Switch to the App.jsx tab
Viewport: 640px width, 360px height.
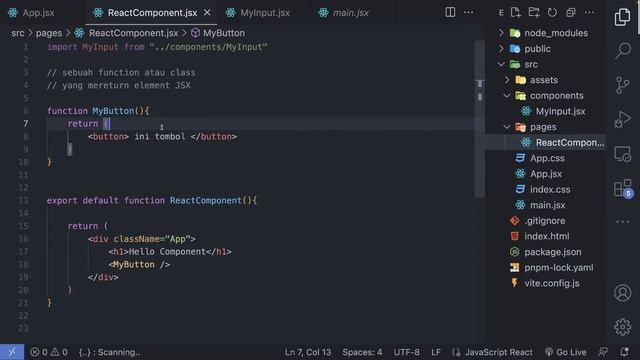[32, 13]
